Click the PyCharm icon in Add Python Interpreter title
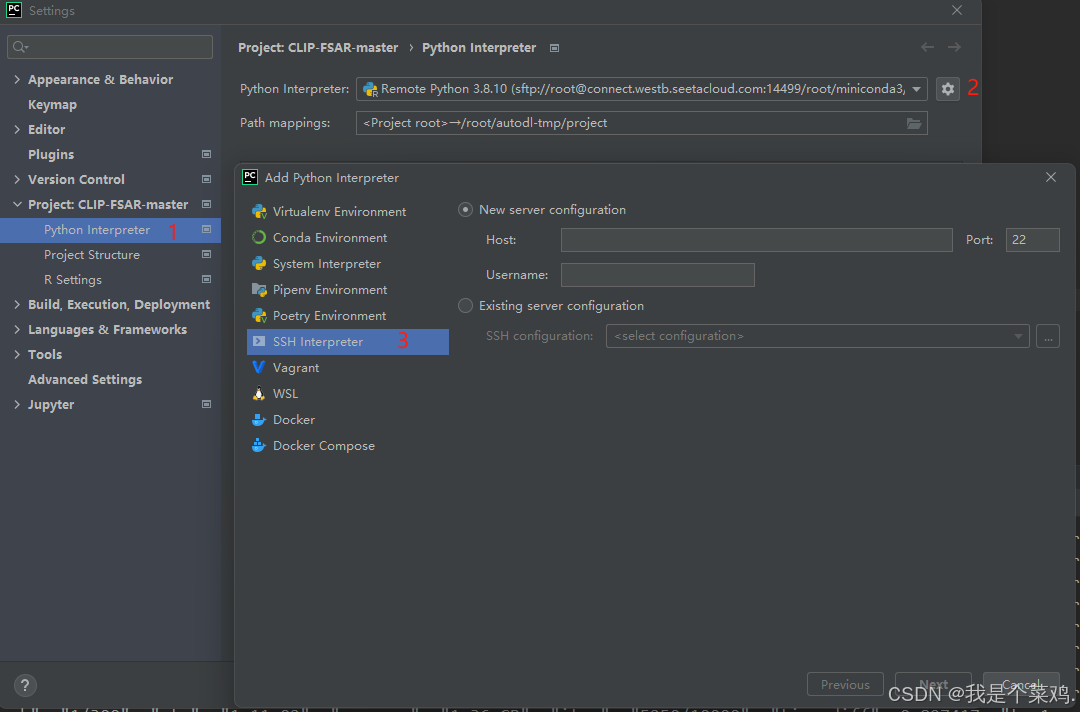Image resolution: width=1080 pixels, height=712 pixels. point(250,177)
